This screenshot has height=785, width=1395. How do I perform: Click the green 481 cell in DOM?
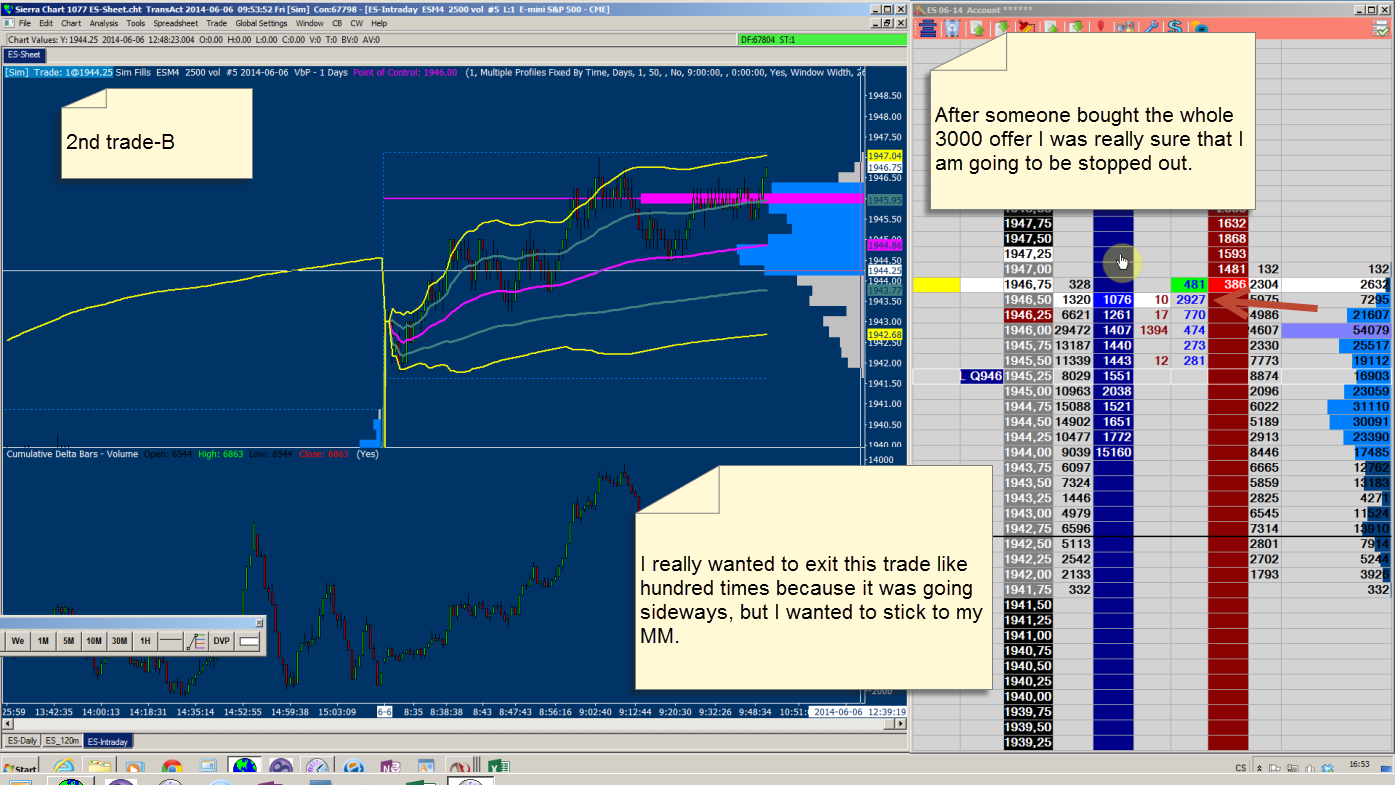[1190, 285]
